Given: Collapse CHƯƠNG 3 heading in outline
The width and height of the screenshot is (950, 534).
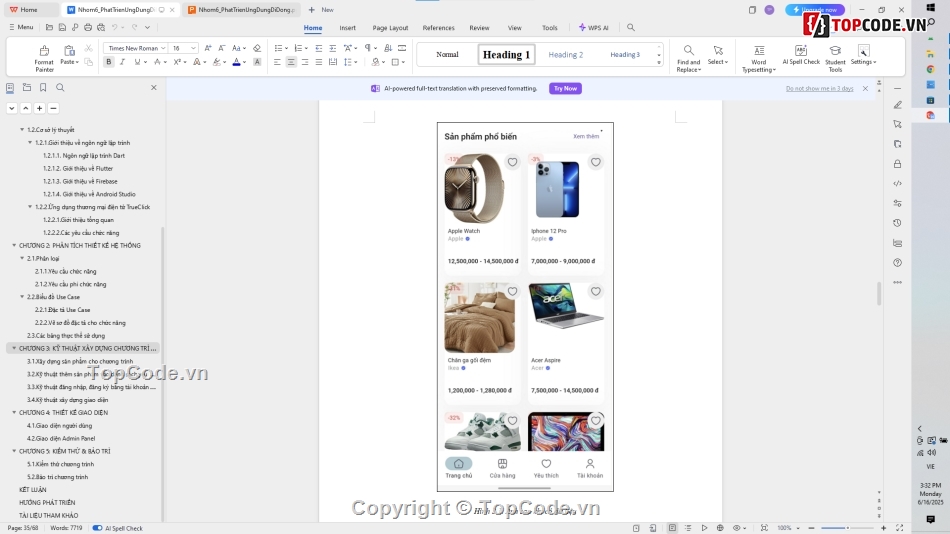Looking at the screenshot, I should pyautogui.click(x=14, y=349).
